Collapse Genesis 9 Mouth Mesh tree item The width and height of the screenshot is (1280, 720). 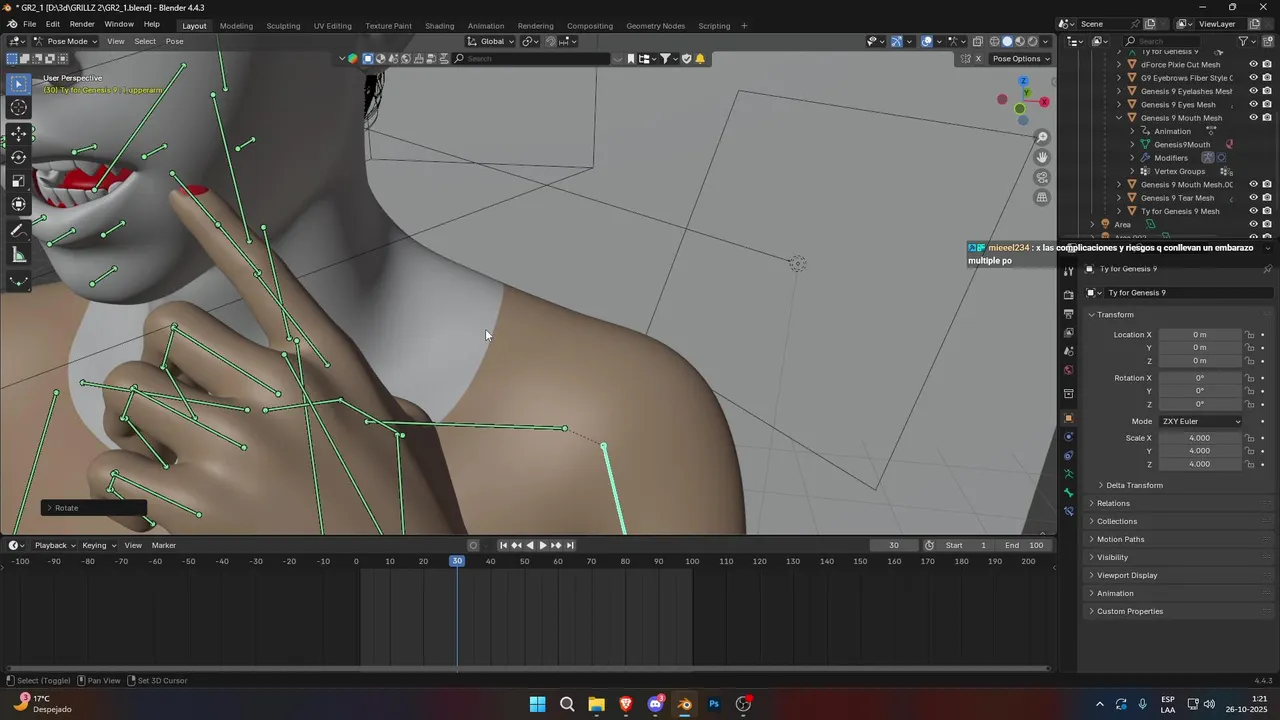(x=1119, y=118)
